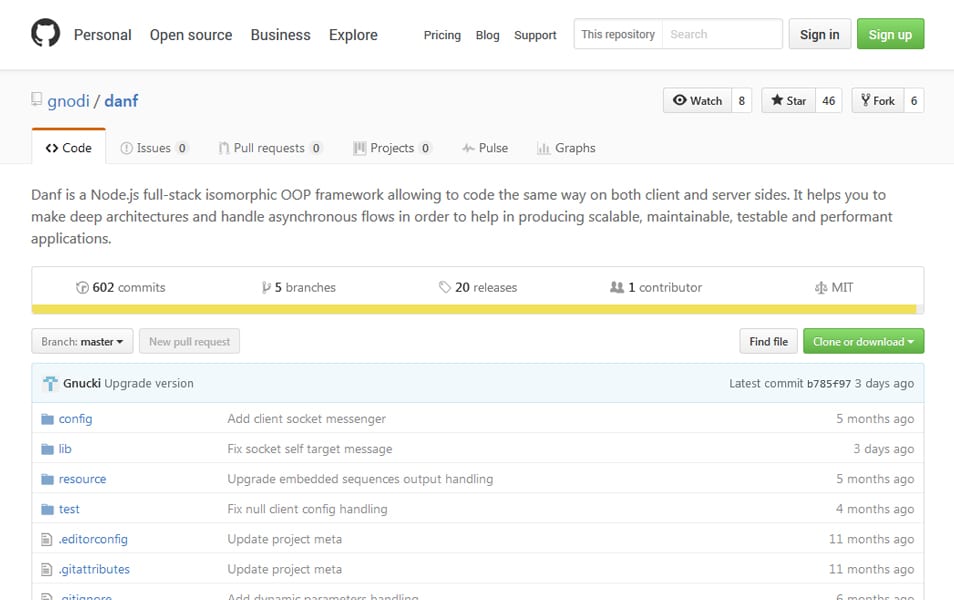The height and width of the screenshot is (600, 954).
Task: Click the .gitattributes file icon
Action: [46, 570]
